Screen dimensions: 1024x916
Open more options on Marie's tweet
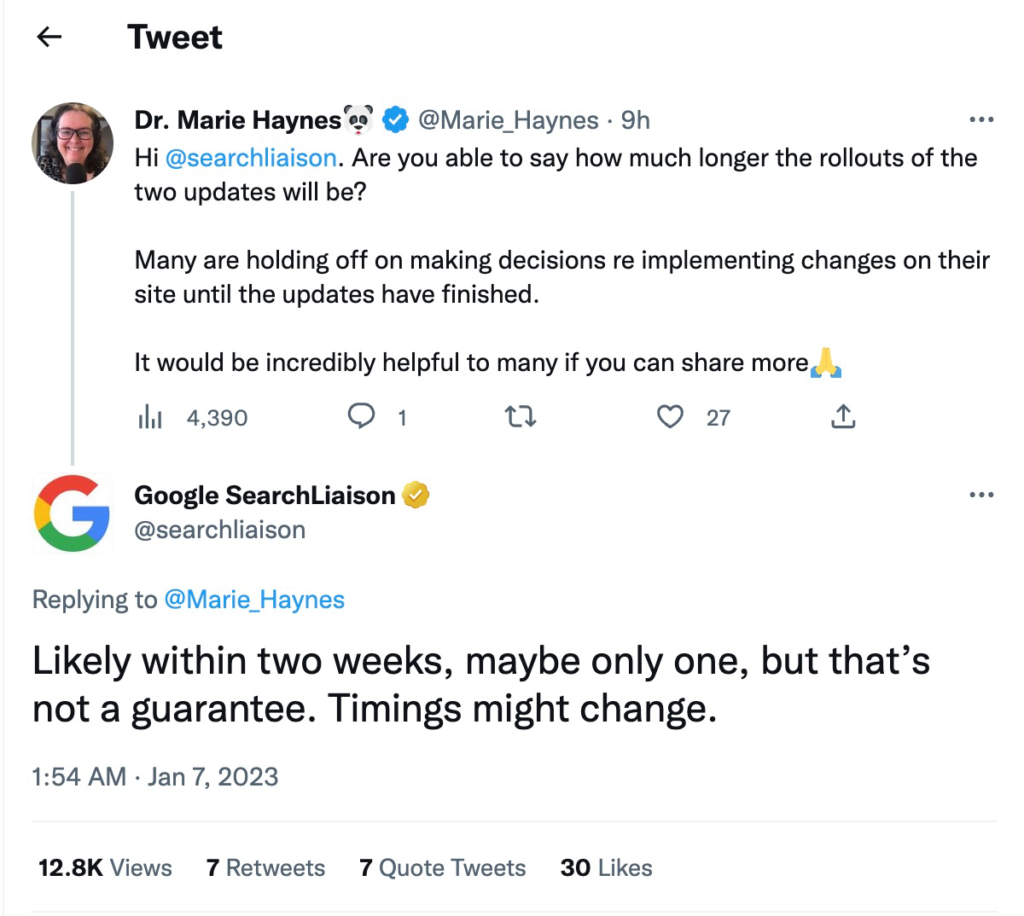982,121
